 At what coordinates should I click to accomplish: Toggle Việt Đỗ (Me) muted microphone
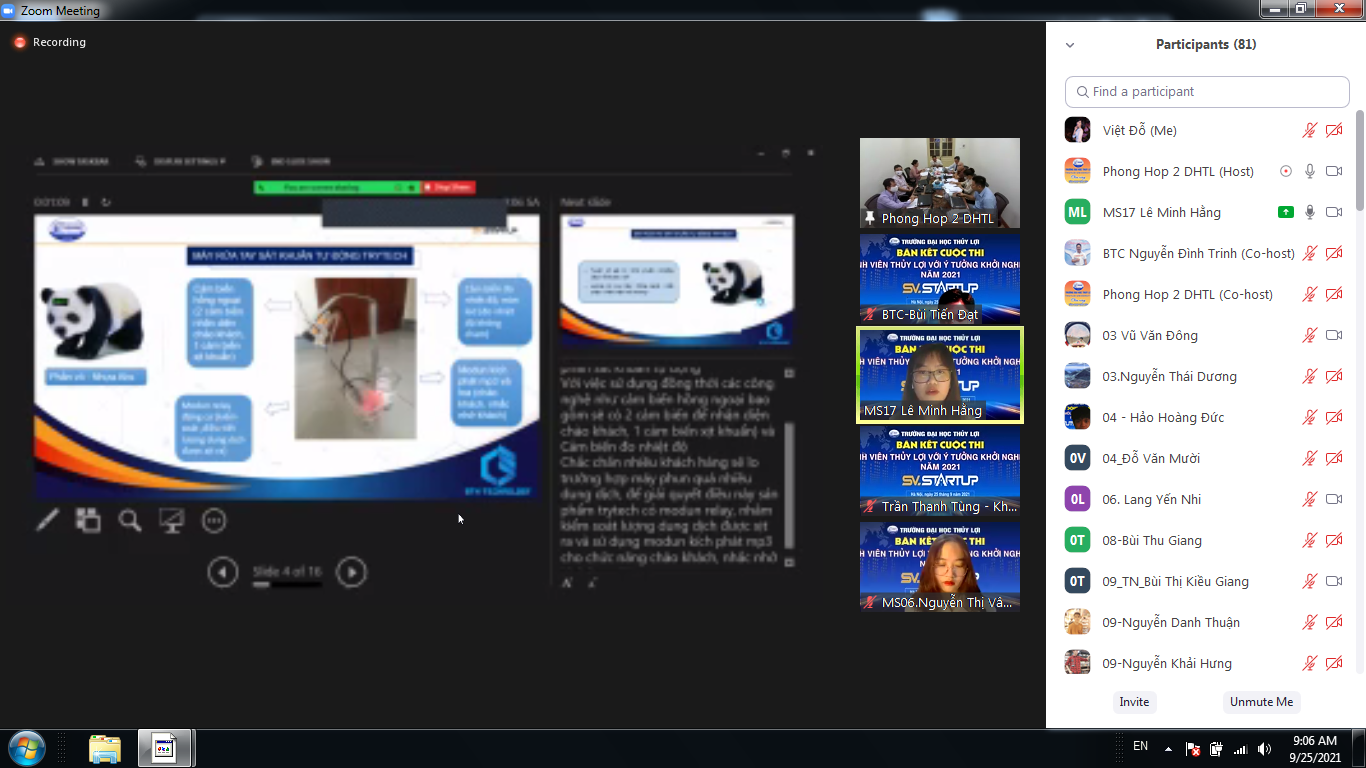coord(1310,130)
